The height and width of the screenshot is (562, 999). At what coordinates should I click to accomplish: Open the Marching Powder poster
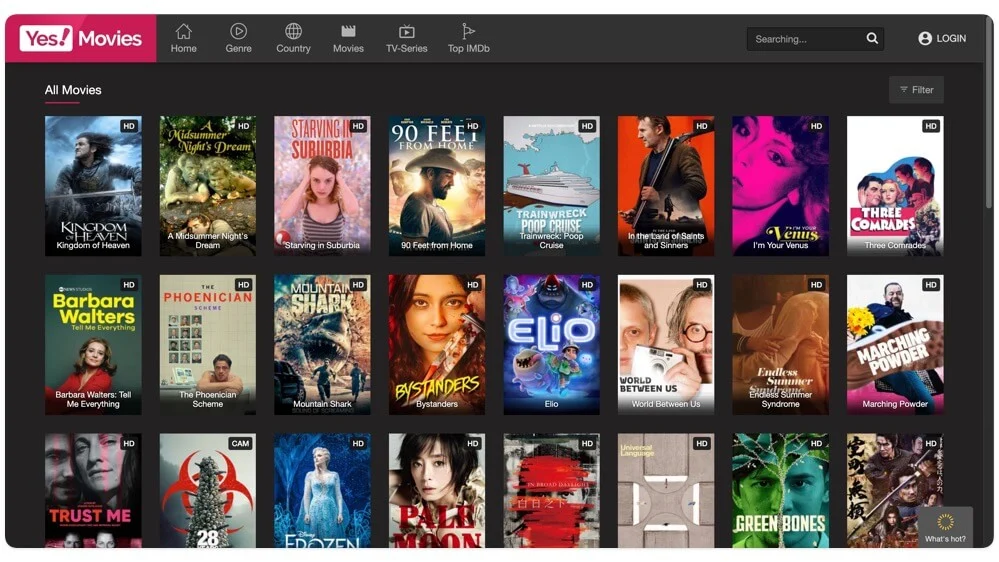pyautogui.click(x=895, y=345)
